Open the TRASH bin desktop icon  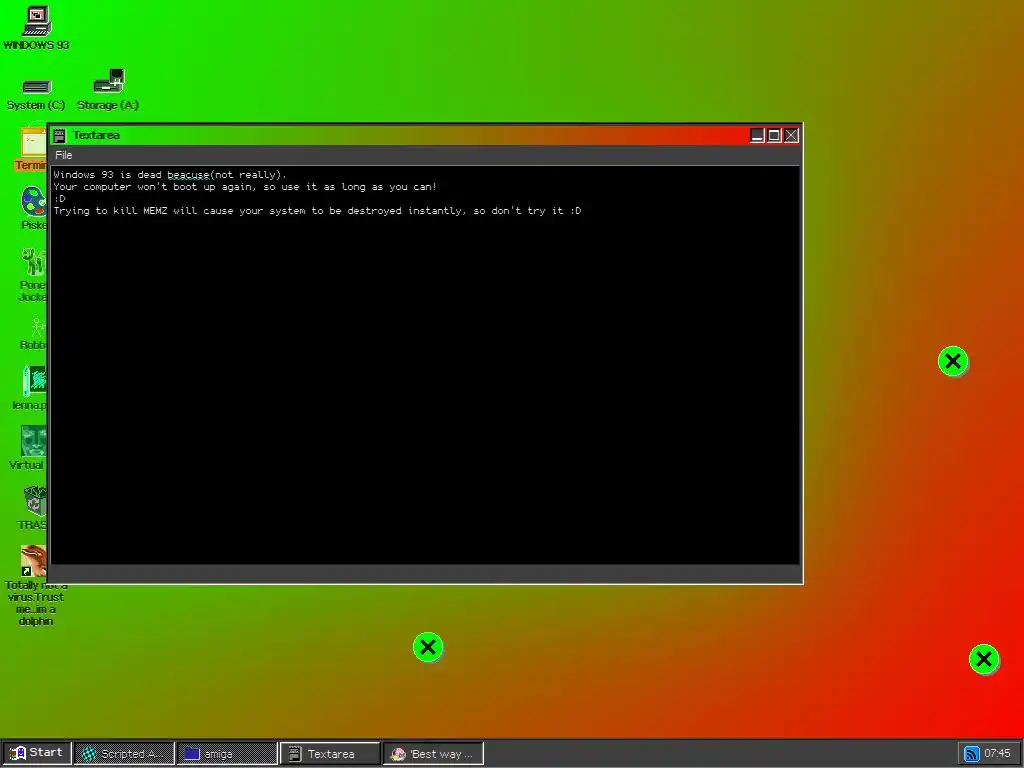pos(33,507)
